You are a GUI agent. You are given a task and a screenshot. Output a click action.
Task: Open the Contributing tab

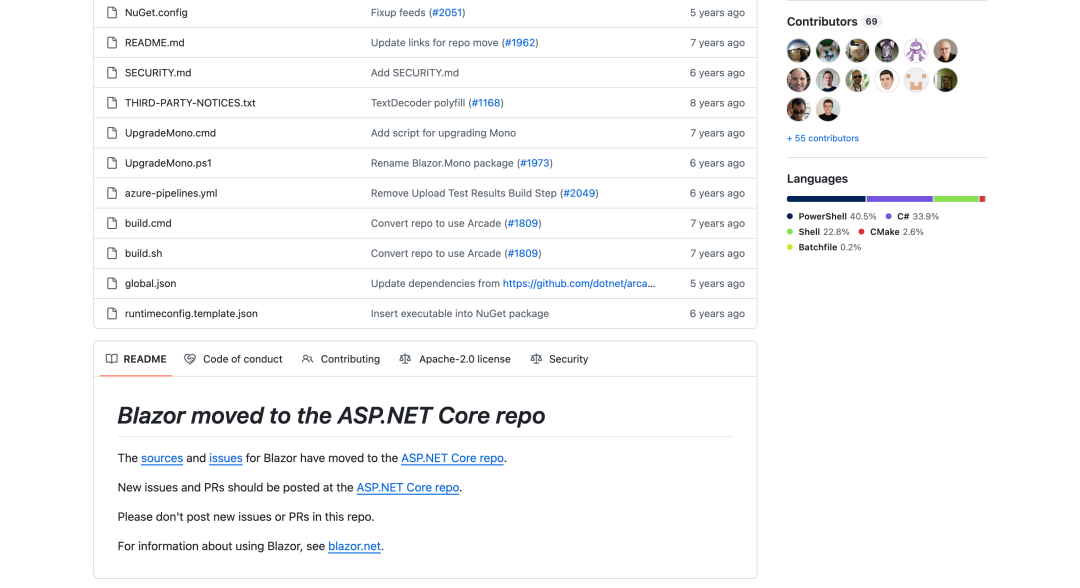pos(341,359)
